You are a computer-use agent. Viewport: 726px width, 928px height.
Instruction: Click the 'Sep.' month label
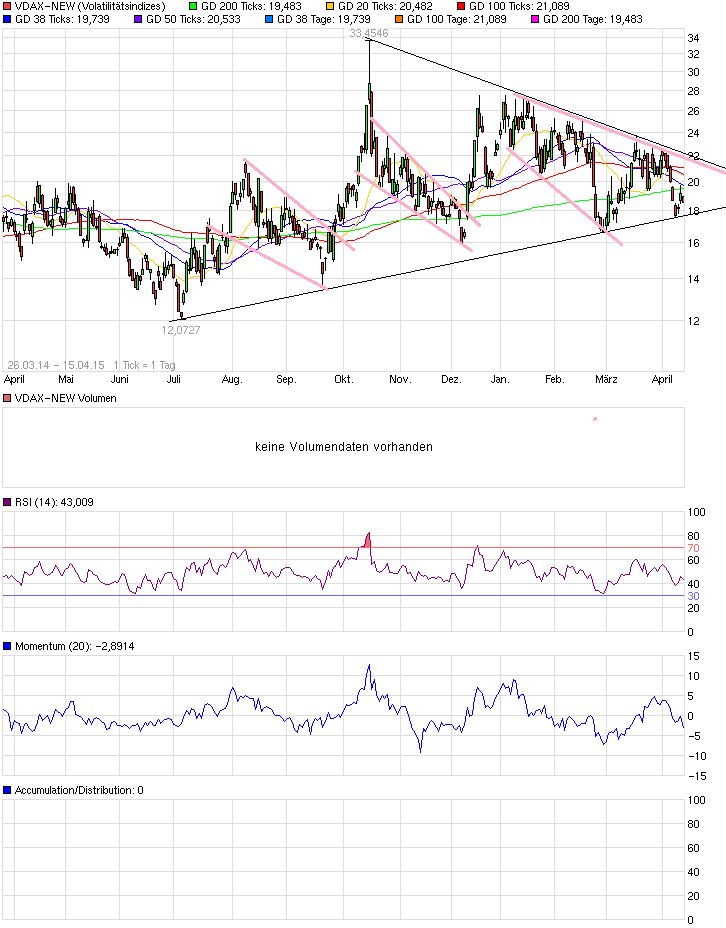click(286, 379)
